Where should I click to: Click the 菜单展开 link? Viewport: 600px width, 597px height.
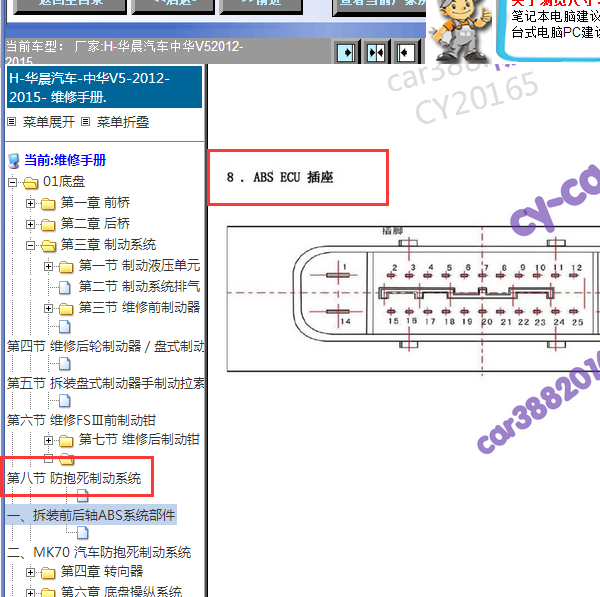[49, 122]
